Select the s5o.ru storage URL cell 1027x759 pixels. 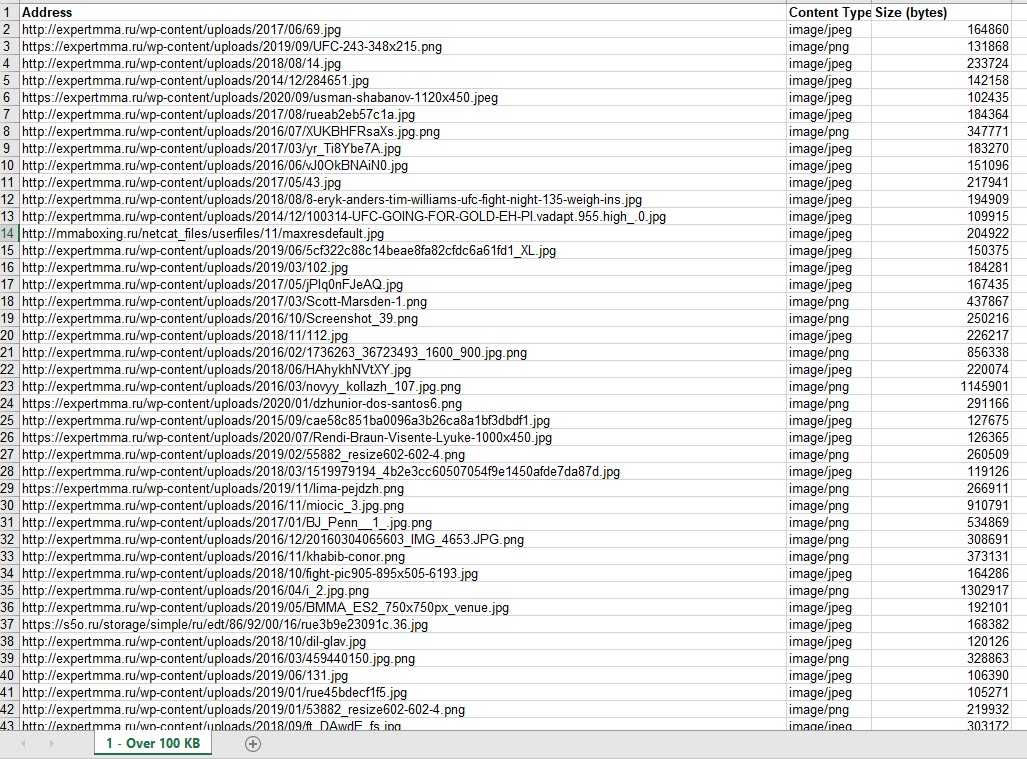(x=224, y=625)
